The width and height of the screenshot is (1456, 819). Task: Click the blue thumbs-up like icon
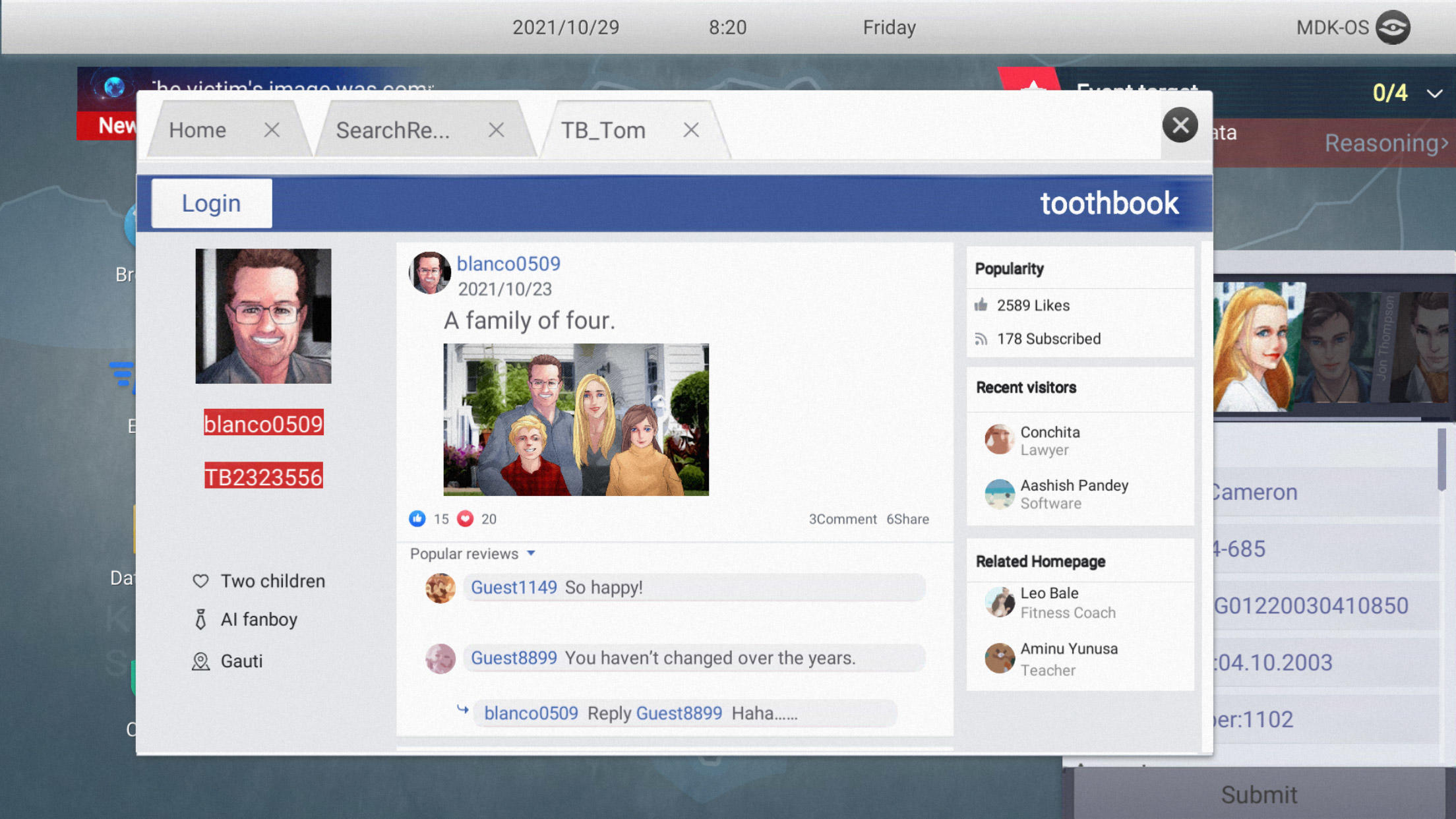[417, 519]
